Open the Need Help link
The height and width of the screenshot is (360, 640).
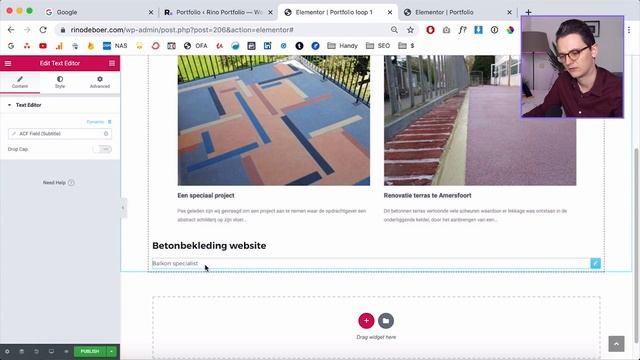(58, 182)
